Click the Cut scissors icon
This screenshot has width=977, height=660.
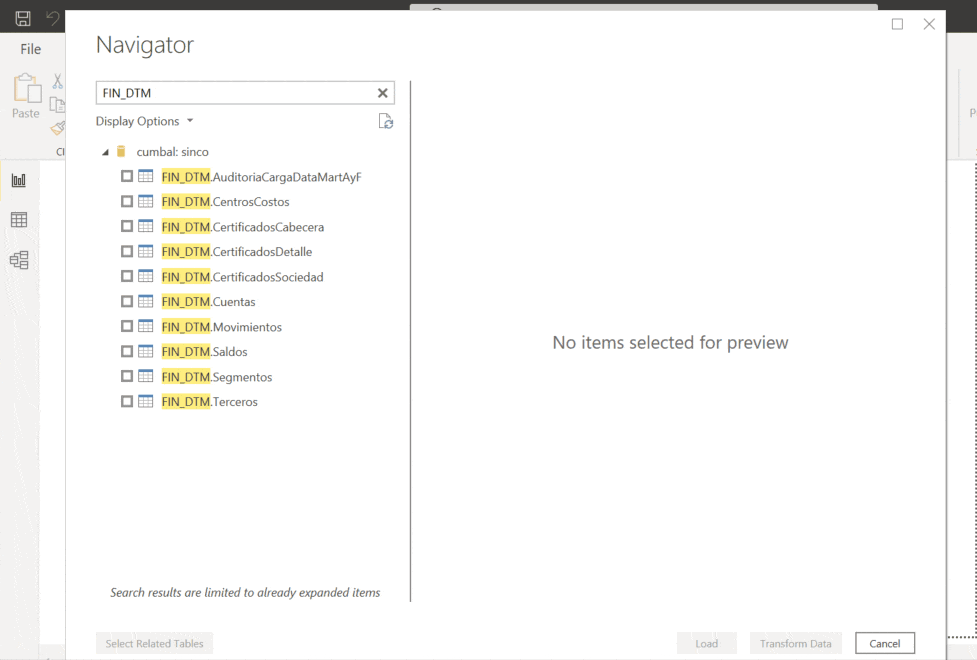click(57, 81)
